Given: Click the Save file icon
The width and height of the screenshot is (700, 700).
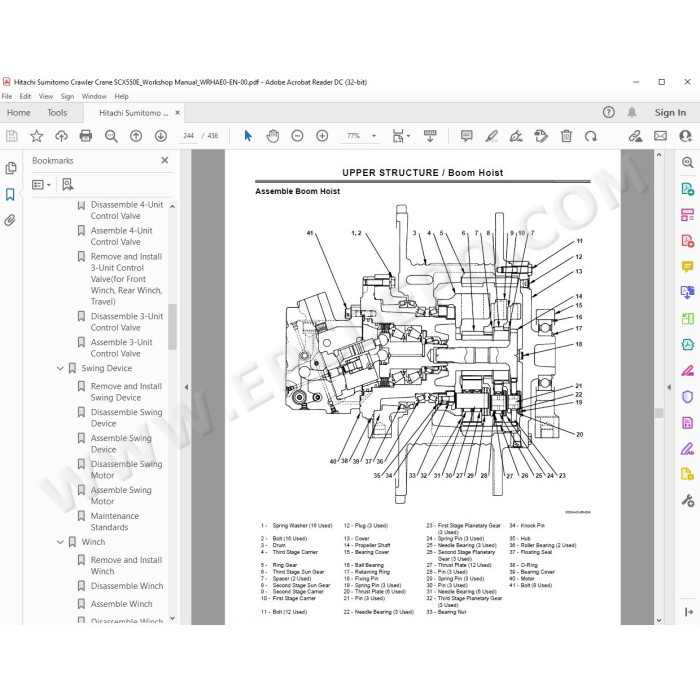Looking at the screenshot, I should tap(12, 136).
